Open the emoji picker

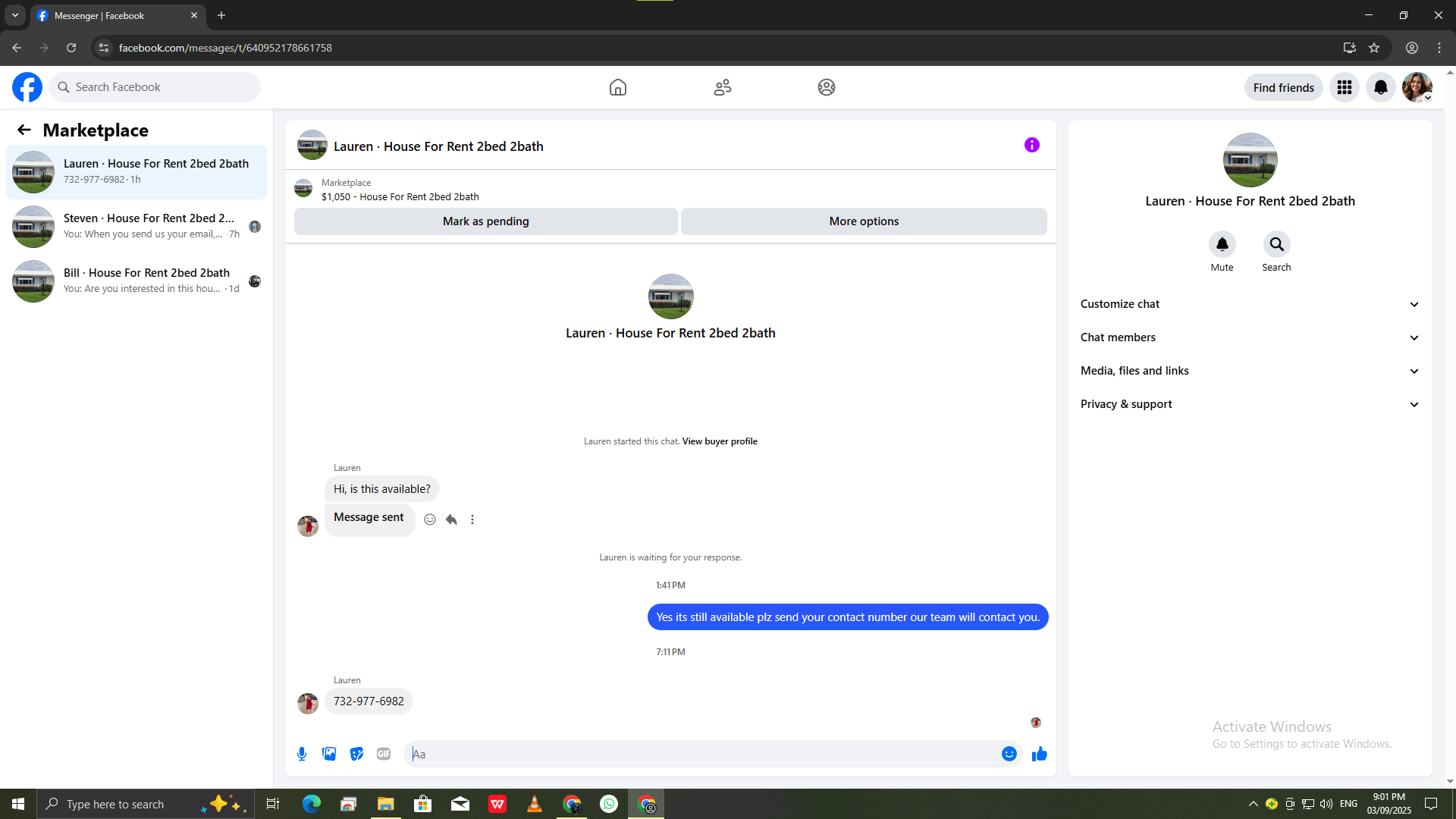pos(1009,754)
